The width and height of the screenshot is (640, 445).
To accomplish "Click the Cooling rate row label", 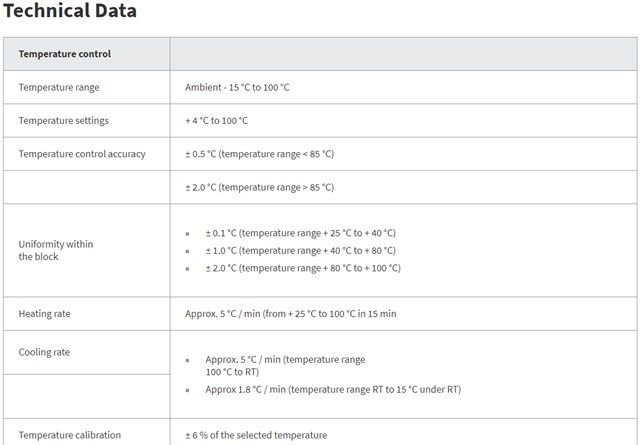I will (44, 352).
